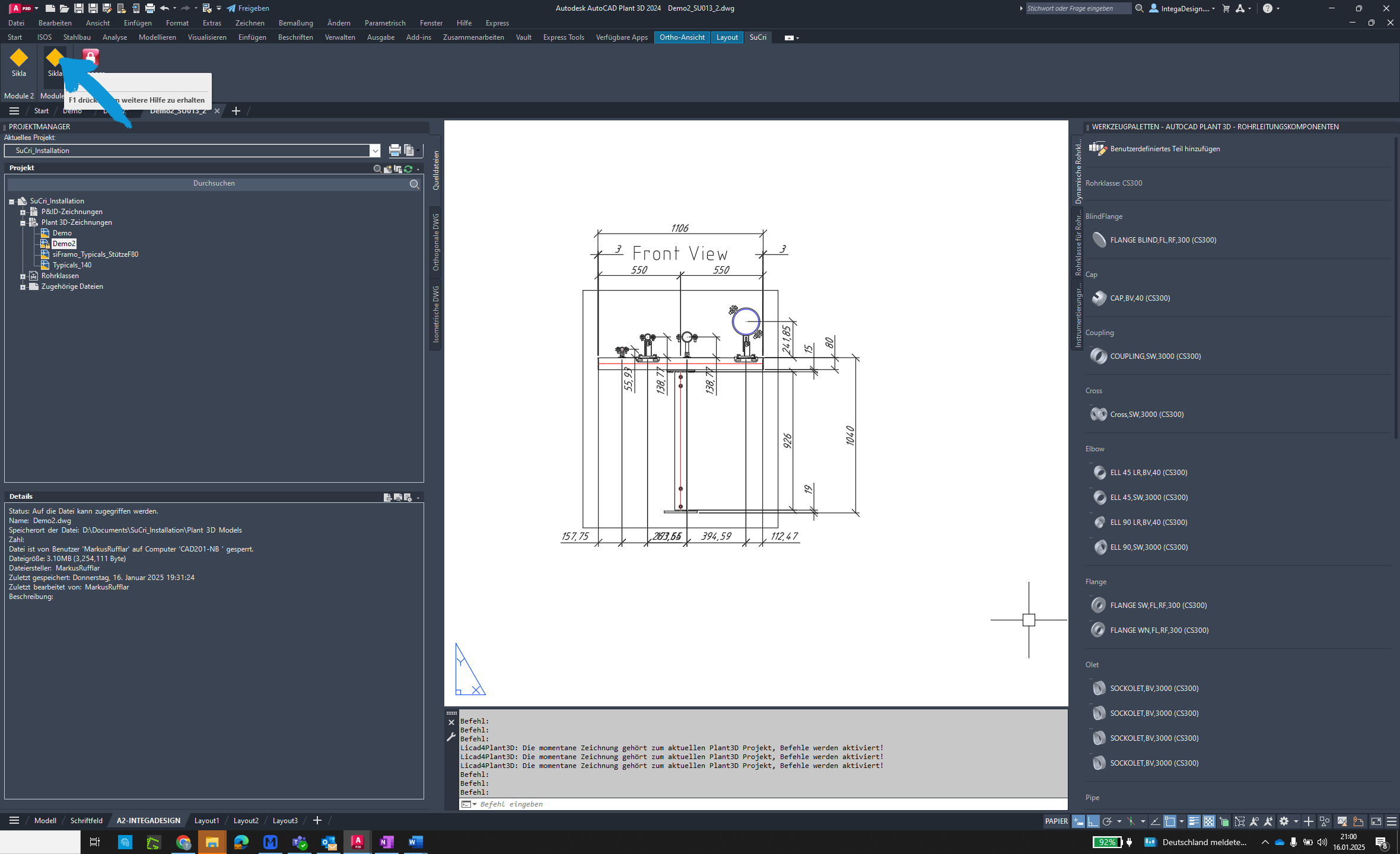
Task: Expand the P&ID-Zeichnungen tree node
Action: (x=23, y=212)
